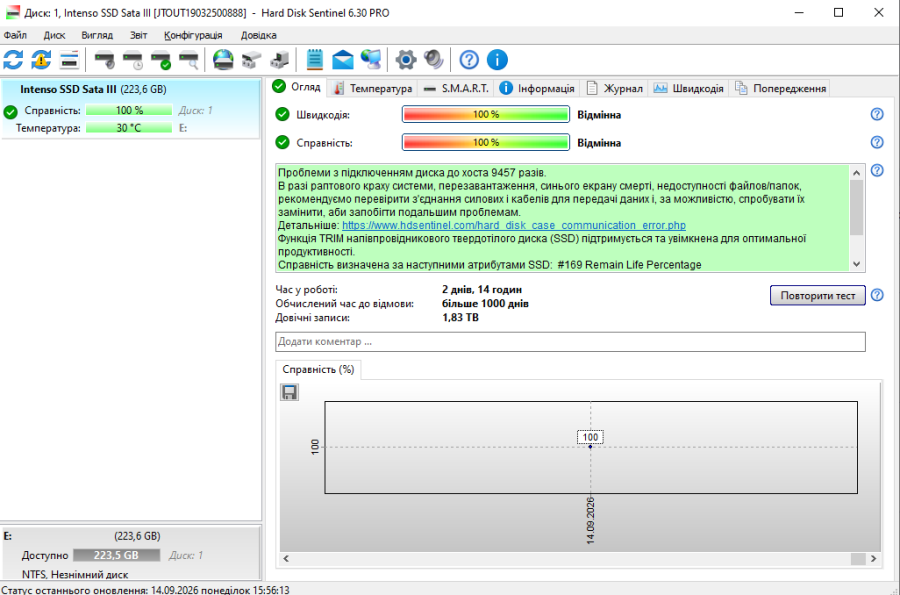This screenshot has width=900, height=595.
Task: Click the 'більше 1000 днів' value
Action: point(485,304)
